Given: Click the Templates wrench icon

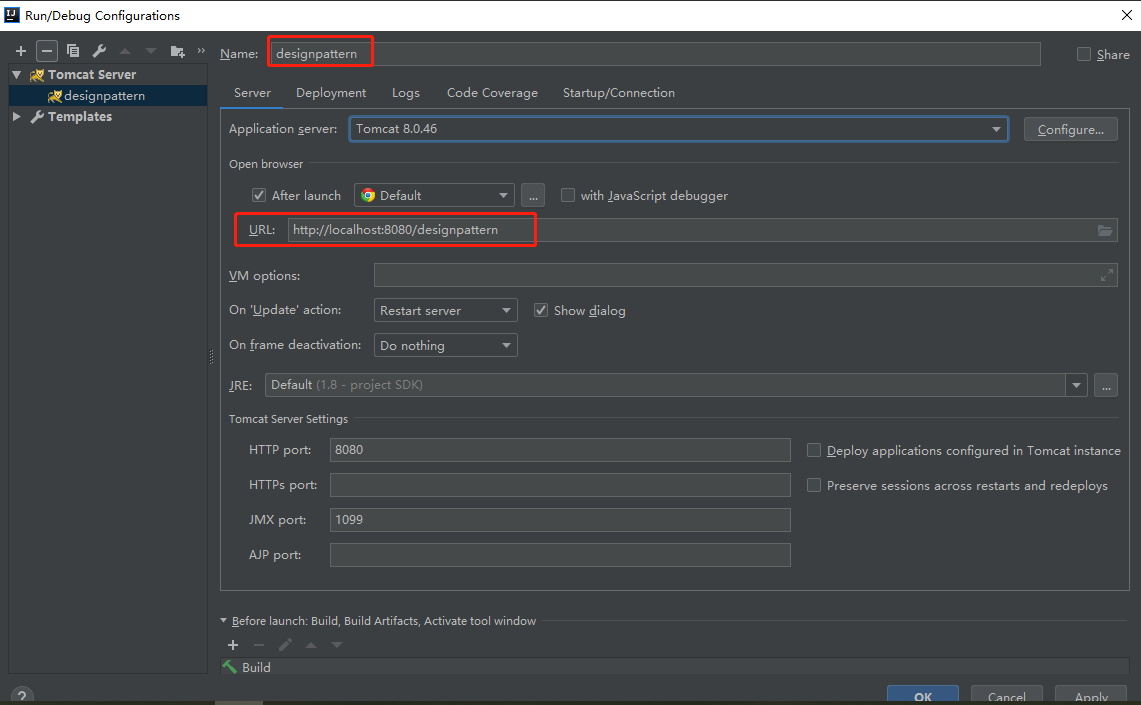Looking at the screenshot, I should click(37, 116).
